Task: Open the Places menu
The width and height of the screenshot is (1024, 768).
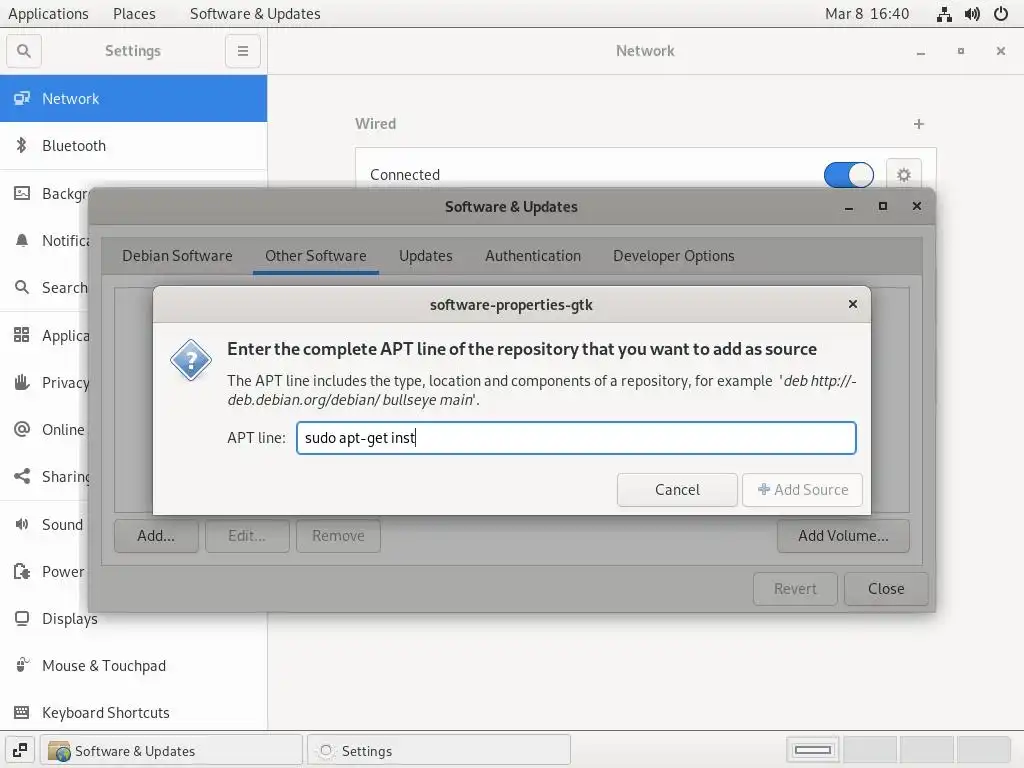Action: tap(134, 14)
